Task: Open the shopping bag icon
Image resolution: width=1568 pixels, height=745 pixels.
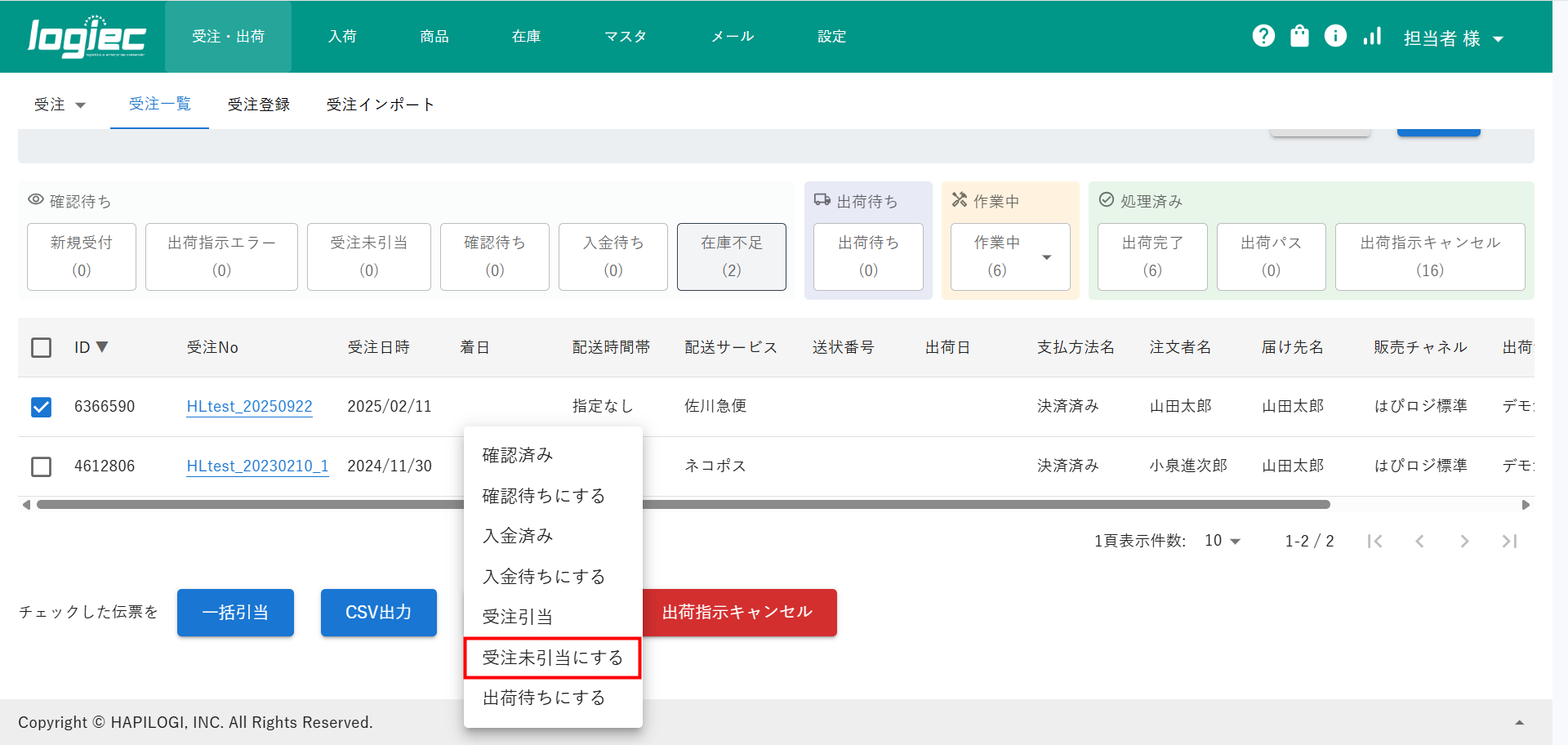Action: 1299,36
